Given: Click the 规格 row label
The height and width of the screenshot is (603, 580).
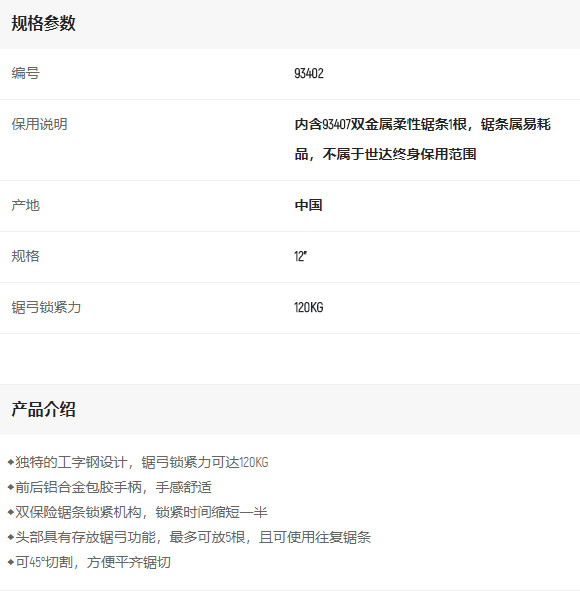Looking at the screenshot, I should point(25,256).
